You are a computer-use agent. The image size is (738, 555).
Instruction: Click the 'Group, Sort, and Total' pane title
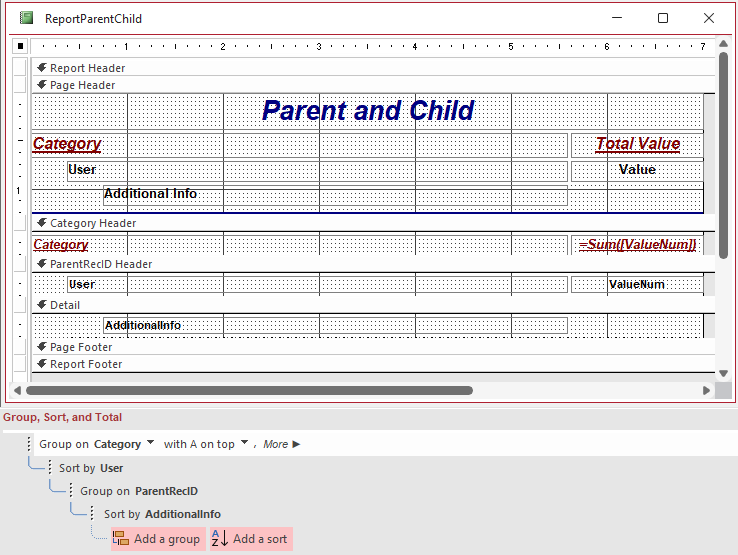pos(63,418)
